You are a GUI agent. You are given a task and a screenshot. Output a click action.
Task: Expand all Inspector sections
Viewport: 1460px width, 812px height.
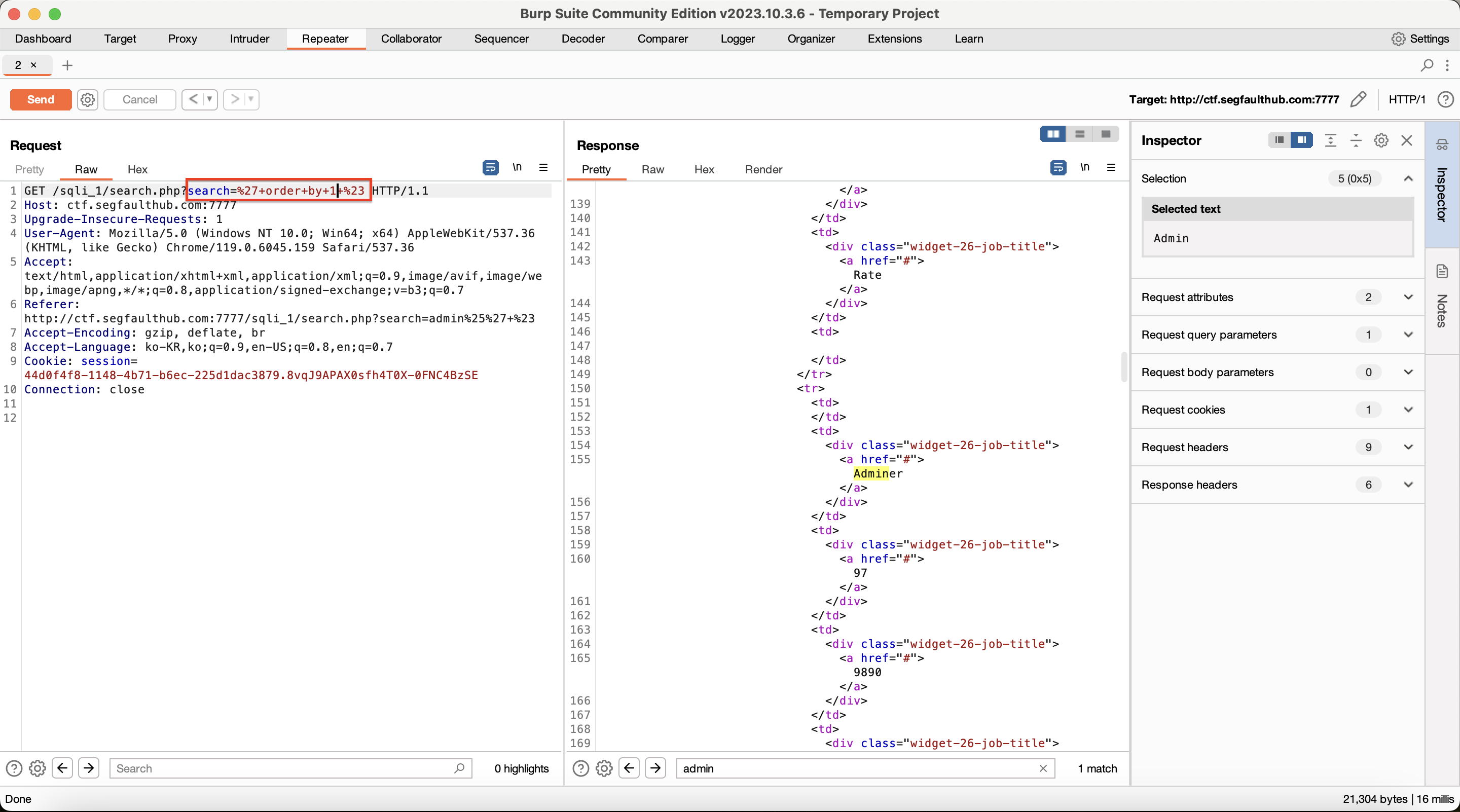pos(1330,140)
